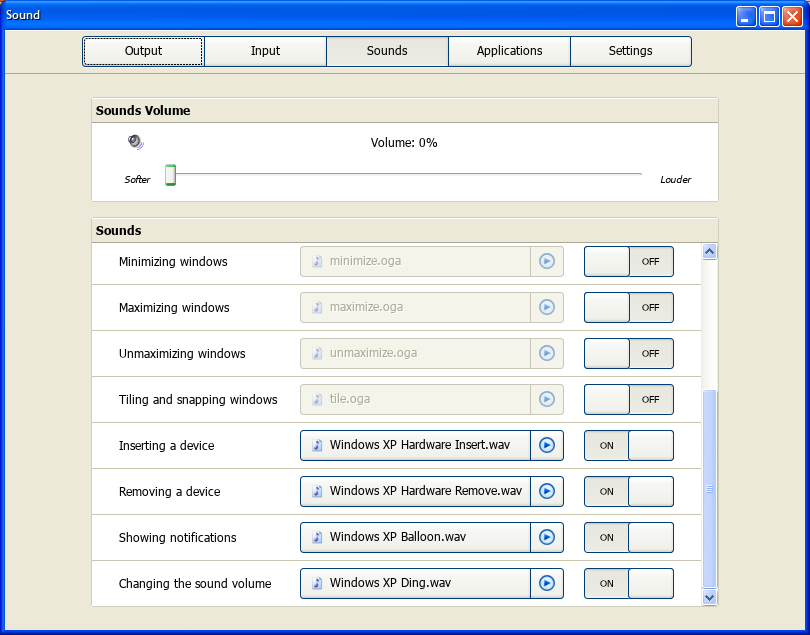
Task: Click play icon next to maximize.oga
Action: [547, 307]
